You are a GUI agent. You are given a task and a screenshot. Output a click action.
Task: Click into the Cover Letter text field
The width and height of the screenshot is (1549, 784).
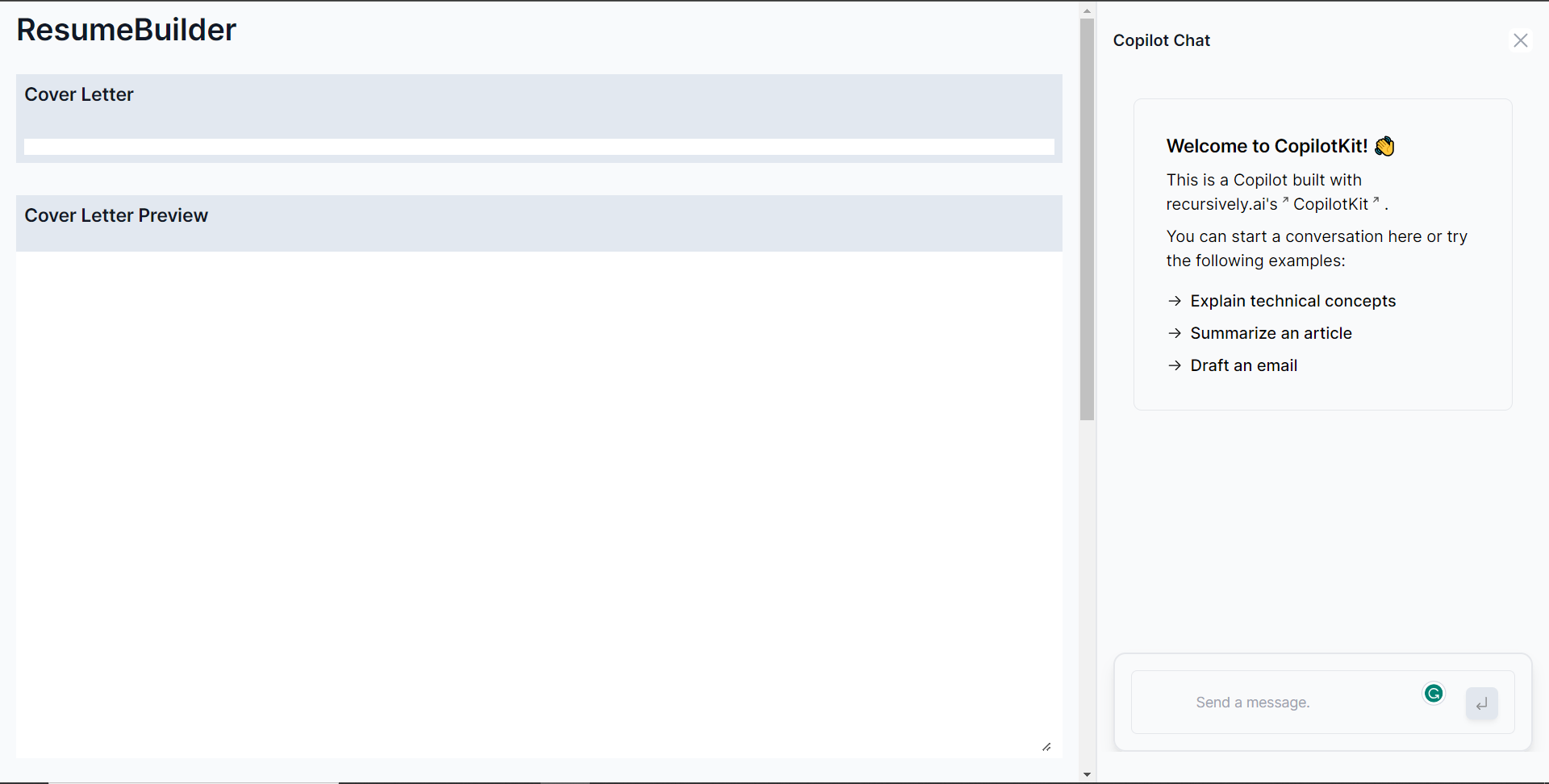click(539, 147)
